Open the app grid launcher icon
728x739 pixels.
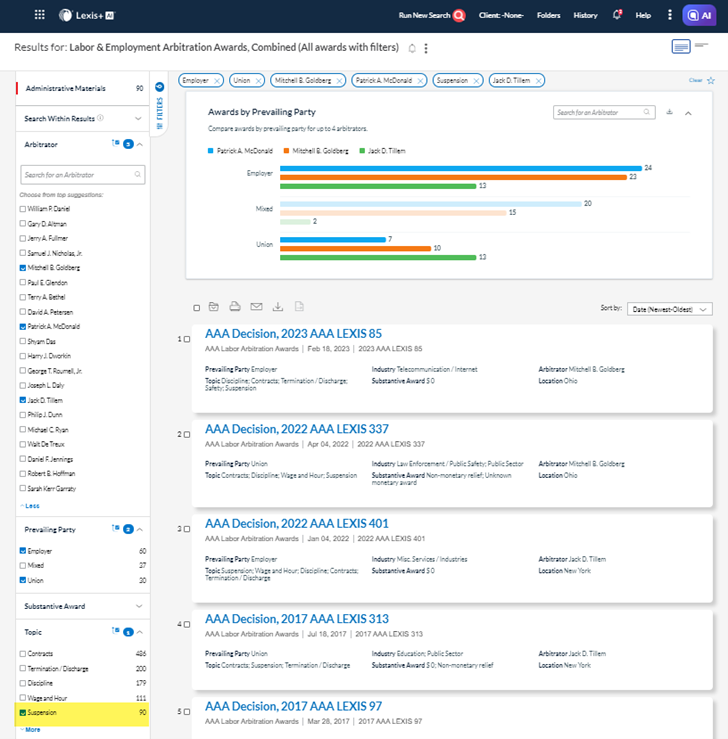click(40, 15)
